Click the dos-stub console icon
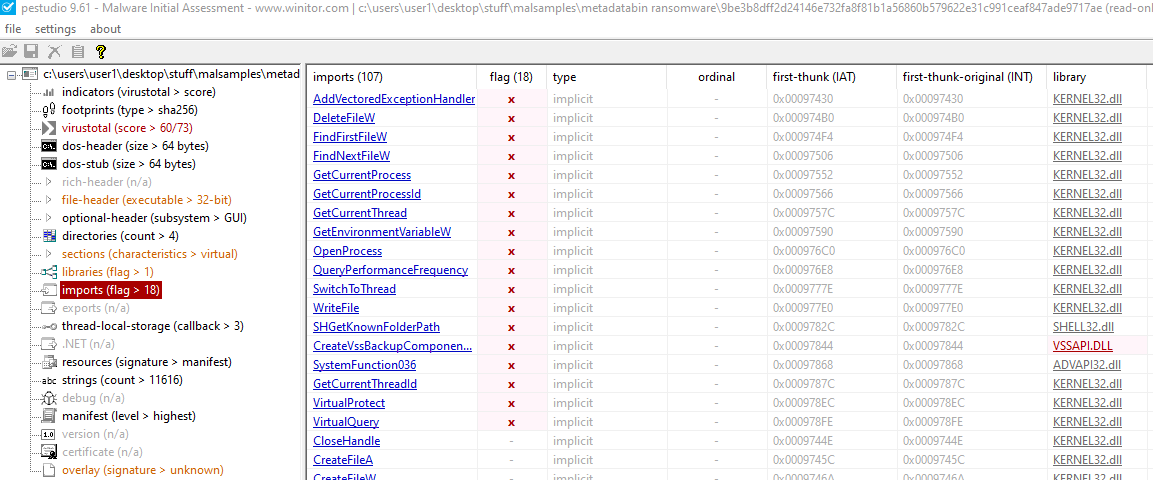Screen dimensions: 1153x480 click(49, 164)
